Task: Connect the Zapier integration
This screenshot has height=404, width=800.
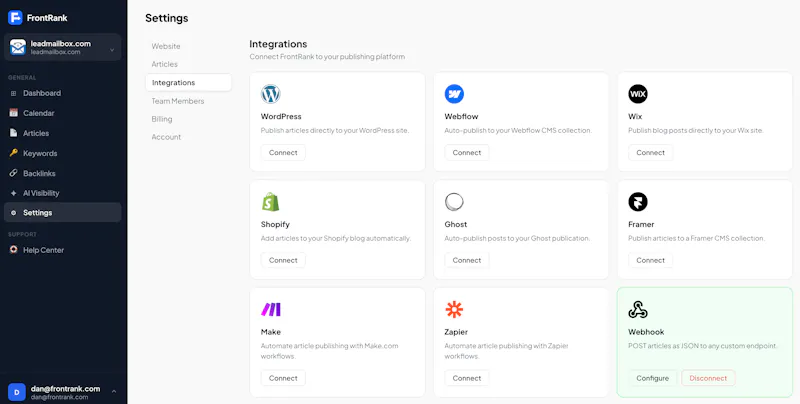Action: (x=467, y=378)
